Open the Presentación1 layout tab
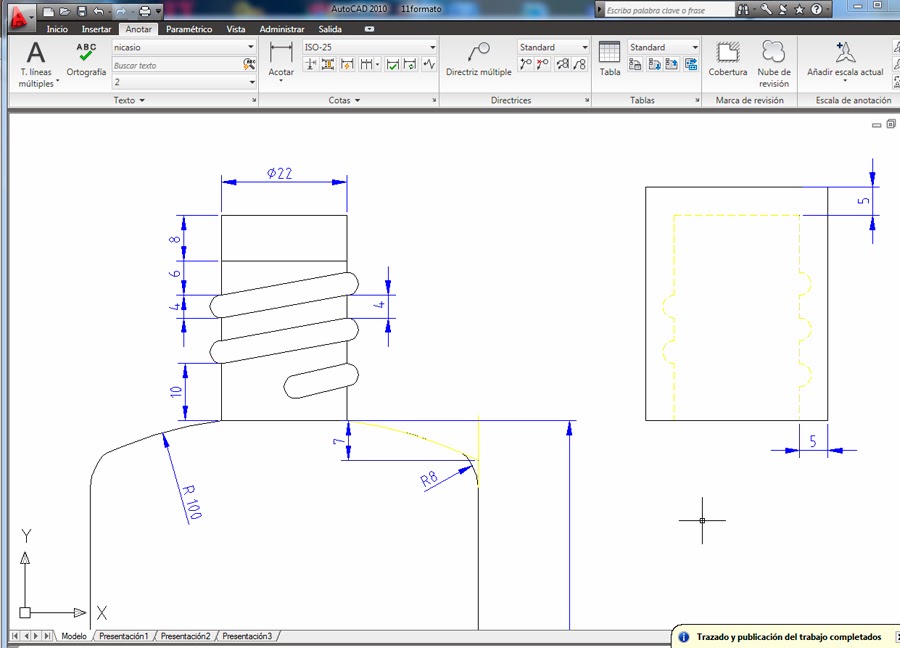Image resolution: width=900 pixels, height=648 pixels. coord(123,636)
